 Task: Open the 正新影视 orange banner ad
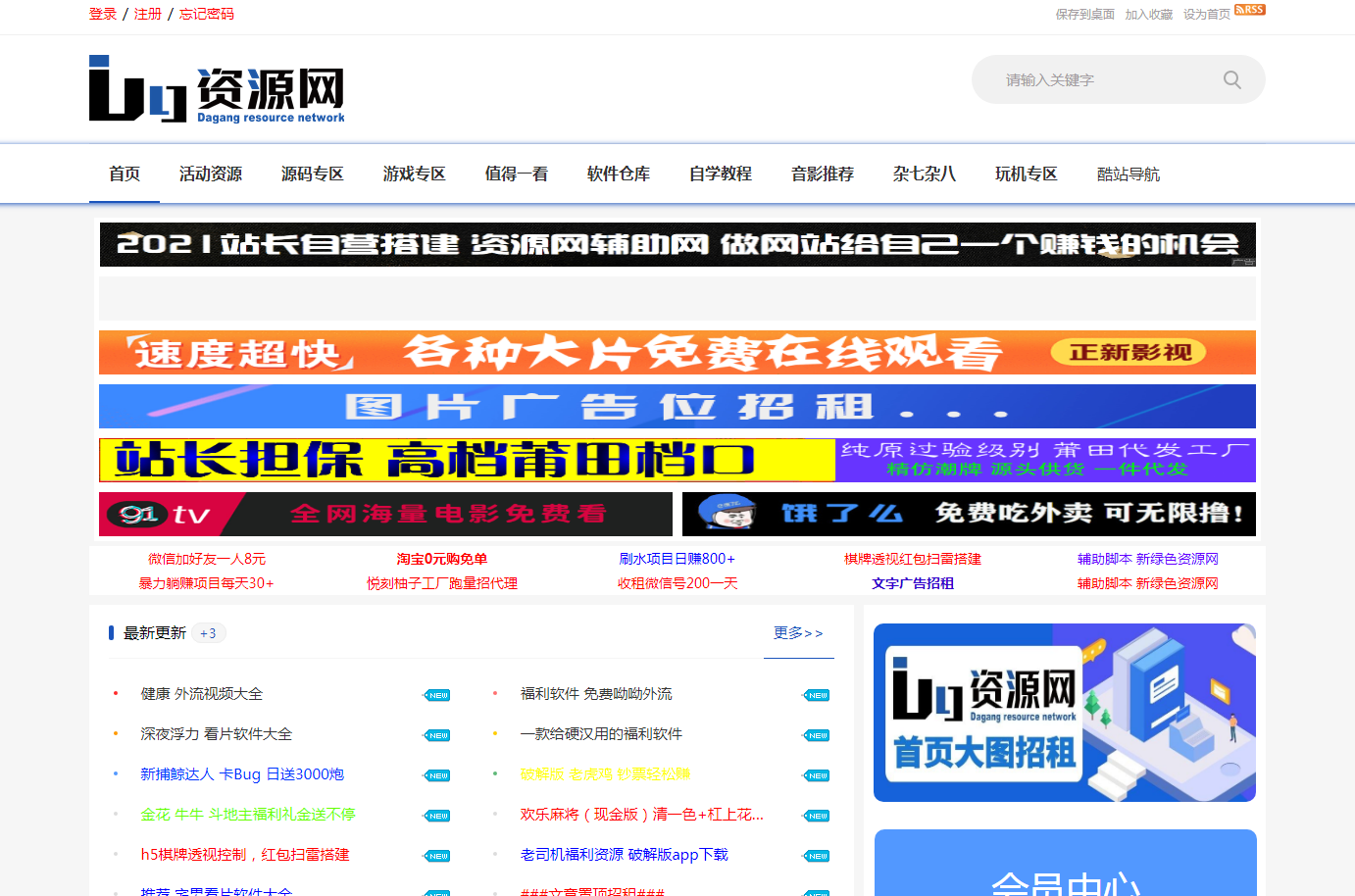677,352
